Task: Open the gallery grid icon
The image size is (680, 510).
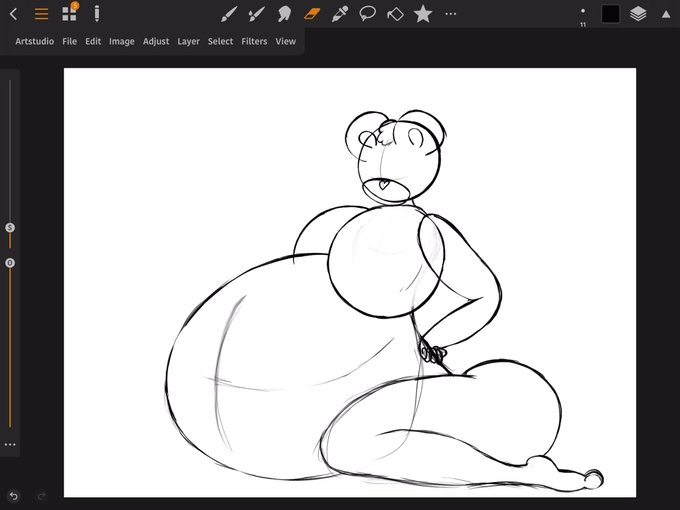Action: pyautogui.click(x=69, y=13)
